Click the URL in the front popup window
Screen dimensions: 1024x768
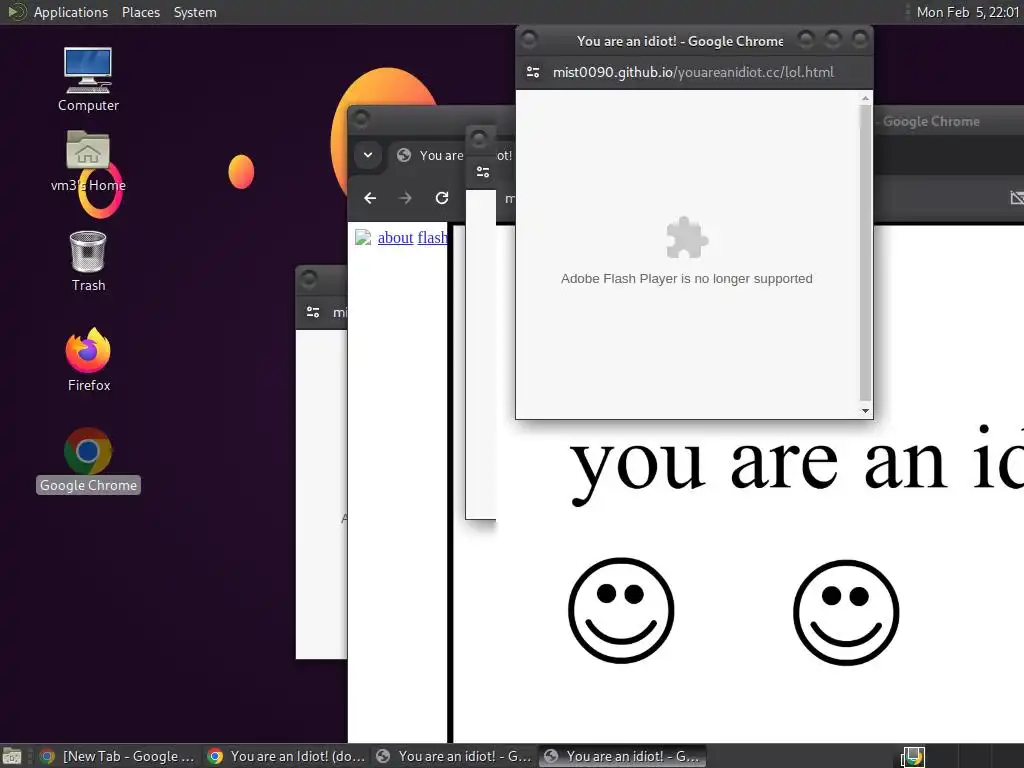point(693,72)
